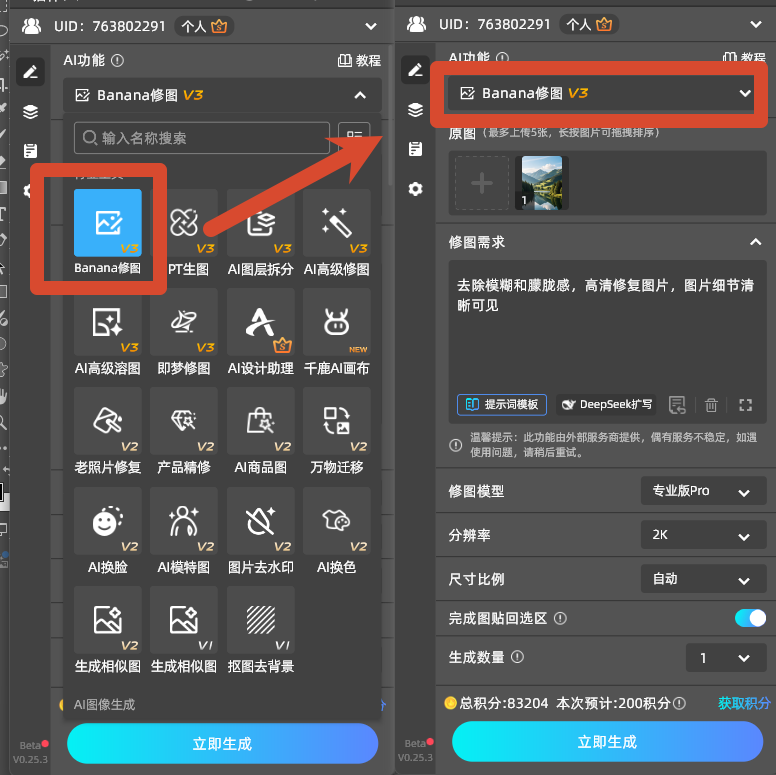This screenshot has height=775, width=776.
Task: Click 立即生成 in left panel
Action: (223, 743)
